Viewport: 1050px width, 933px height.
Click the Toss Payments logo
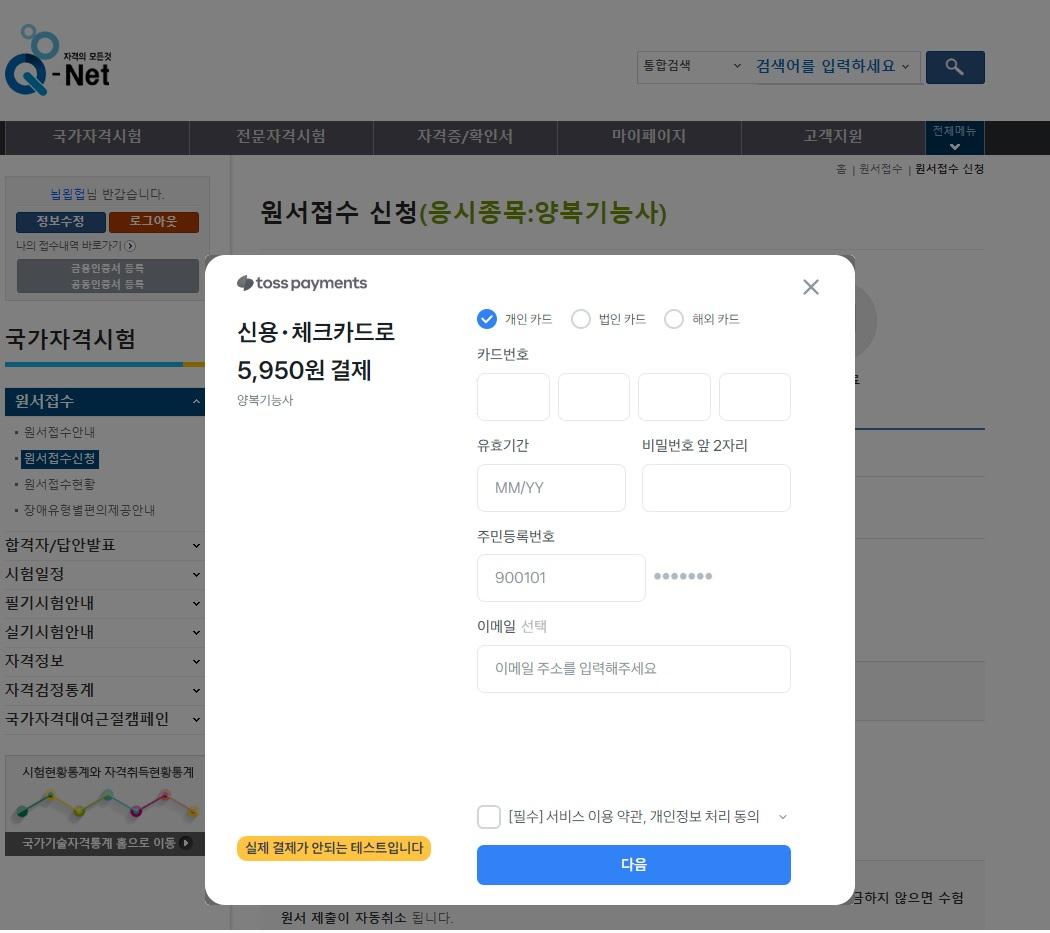click(301, 283)
